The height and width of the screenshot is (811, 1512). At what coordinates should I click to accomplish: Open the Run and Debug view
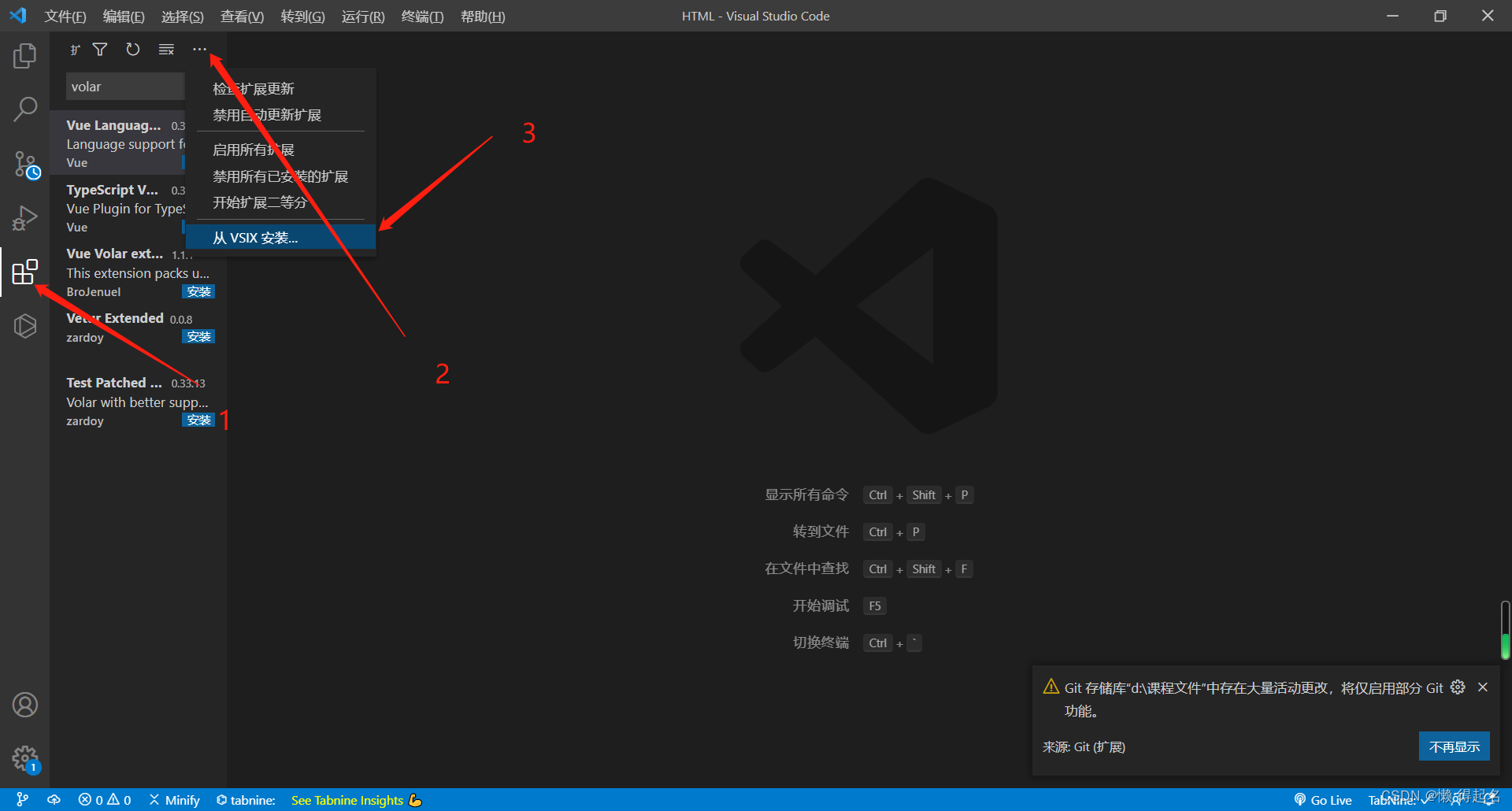coord(25,217)
